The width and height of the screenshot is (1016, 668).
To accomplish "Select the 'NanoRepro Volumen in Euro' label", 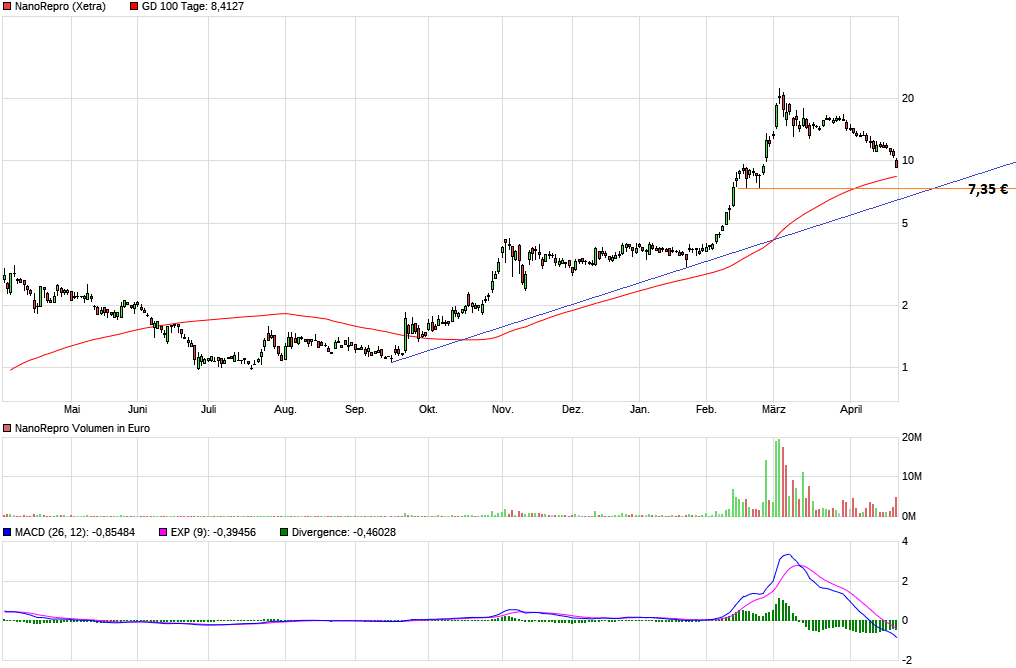I will [82, 428].
